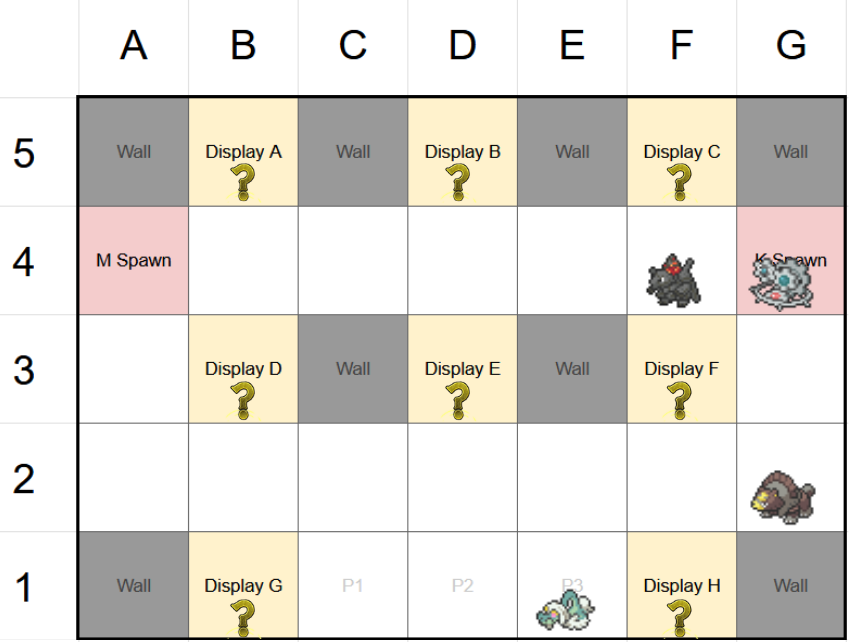Select column header D

[462, 46]
